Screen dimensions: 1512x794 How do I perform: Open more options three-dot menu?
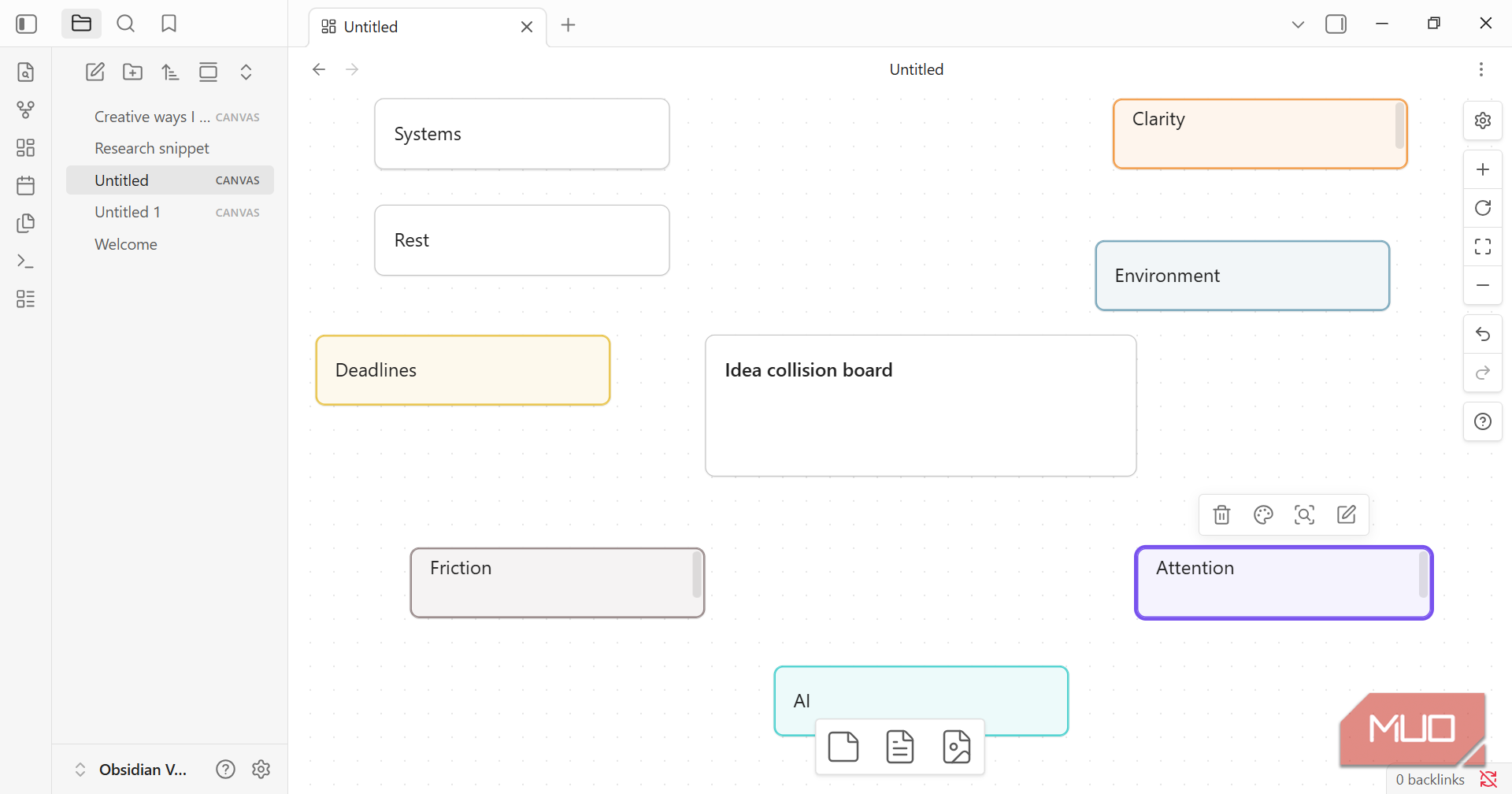point(1481,69)
